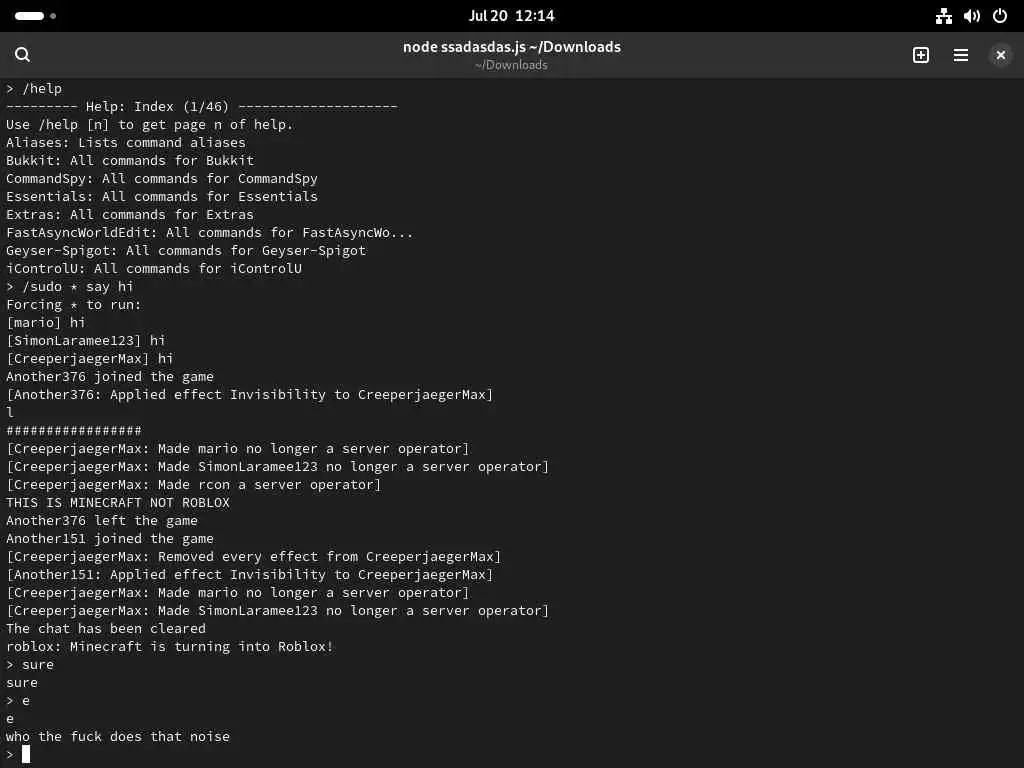Click the '/help' command line
The width and height of the screenshot is (1024, 768).
pyautogui.click(x=34, y=89)
